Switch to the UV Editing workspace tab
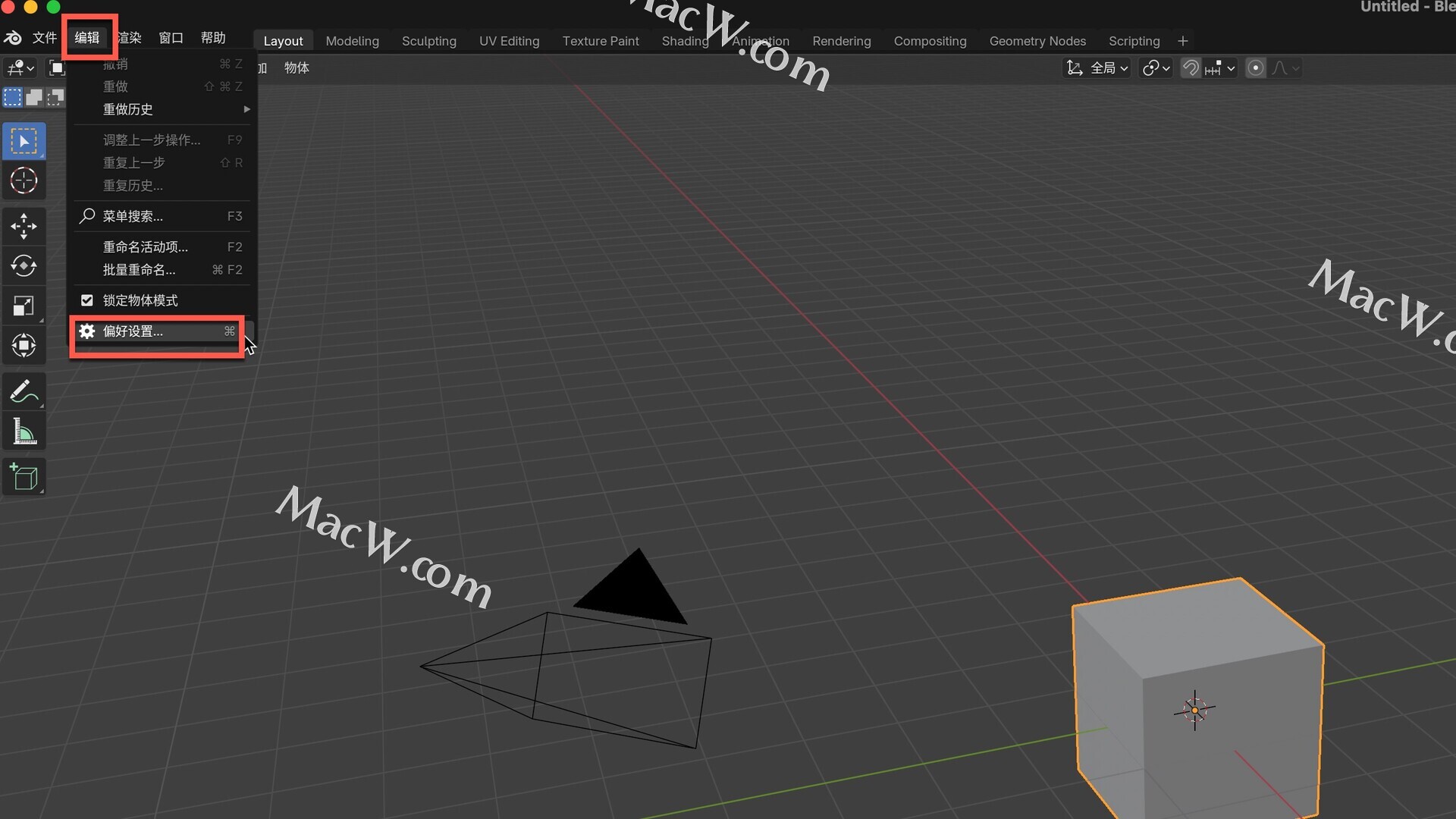Image resolution: width=1456 pixels, height=819 pixels. tap(510, 41)
